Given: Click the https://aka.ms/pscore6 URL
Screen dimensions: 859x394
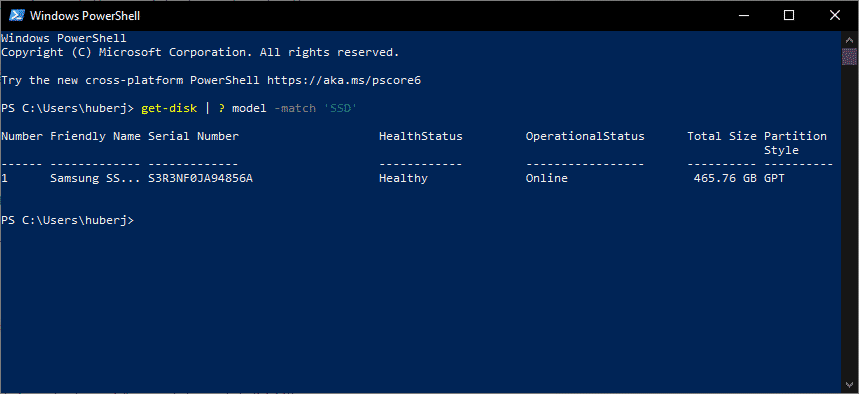Looking at the screenshot, I should [344, 81].
